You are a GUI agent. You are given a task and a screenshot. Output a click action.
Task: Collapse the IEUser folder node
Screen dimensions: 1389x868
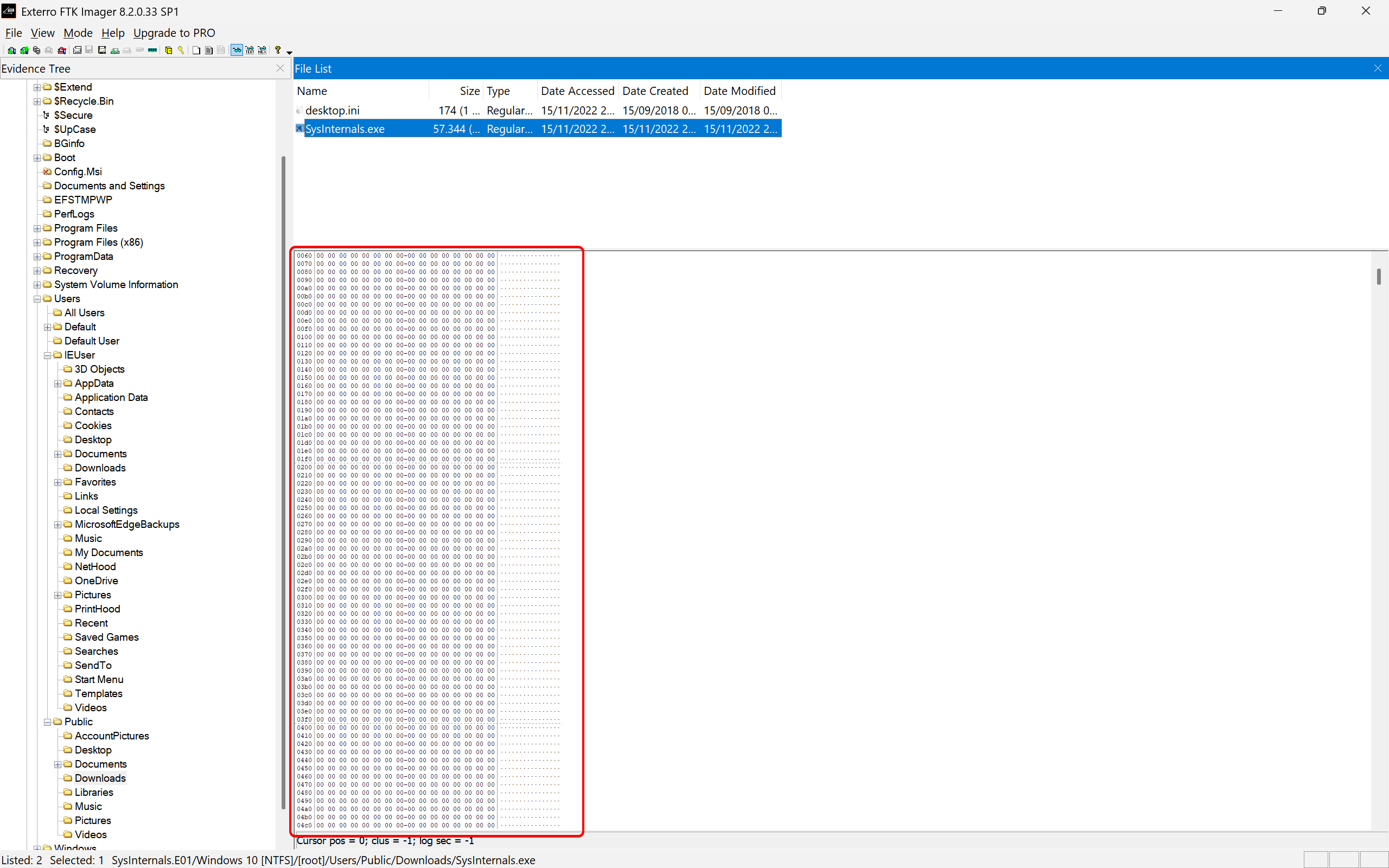(48, 355)
